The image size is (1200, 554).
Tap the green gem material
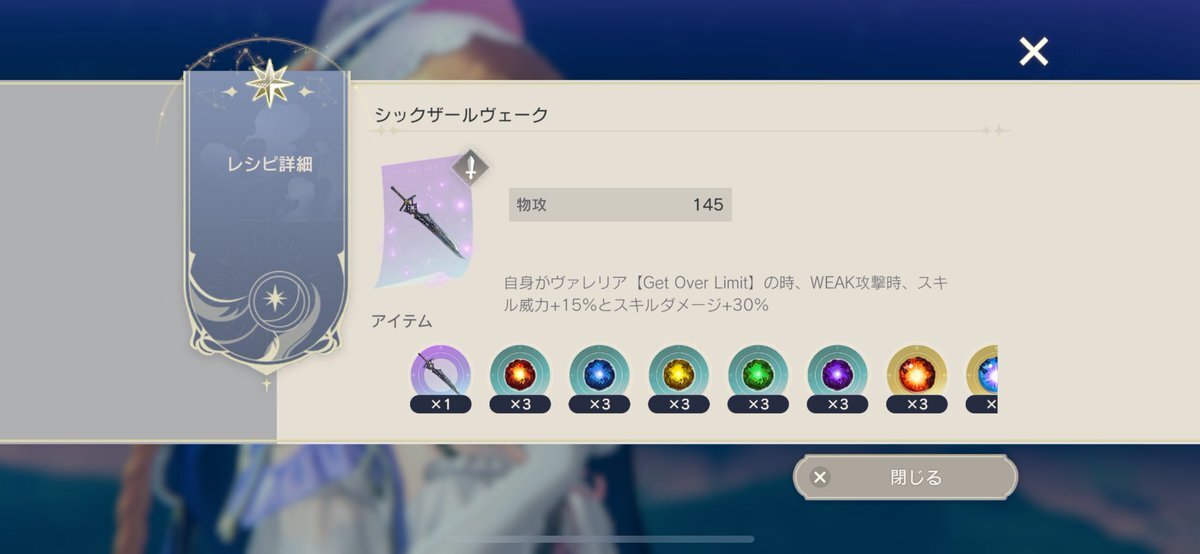click(758, 375)
